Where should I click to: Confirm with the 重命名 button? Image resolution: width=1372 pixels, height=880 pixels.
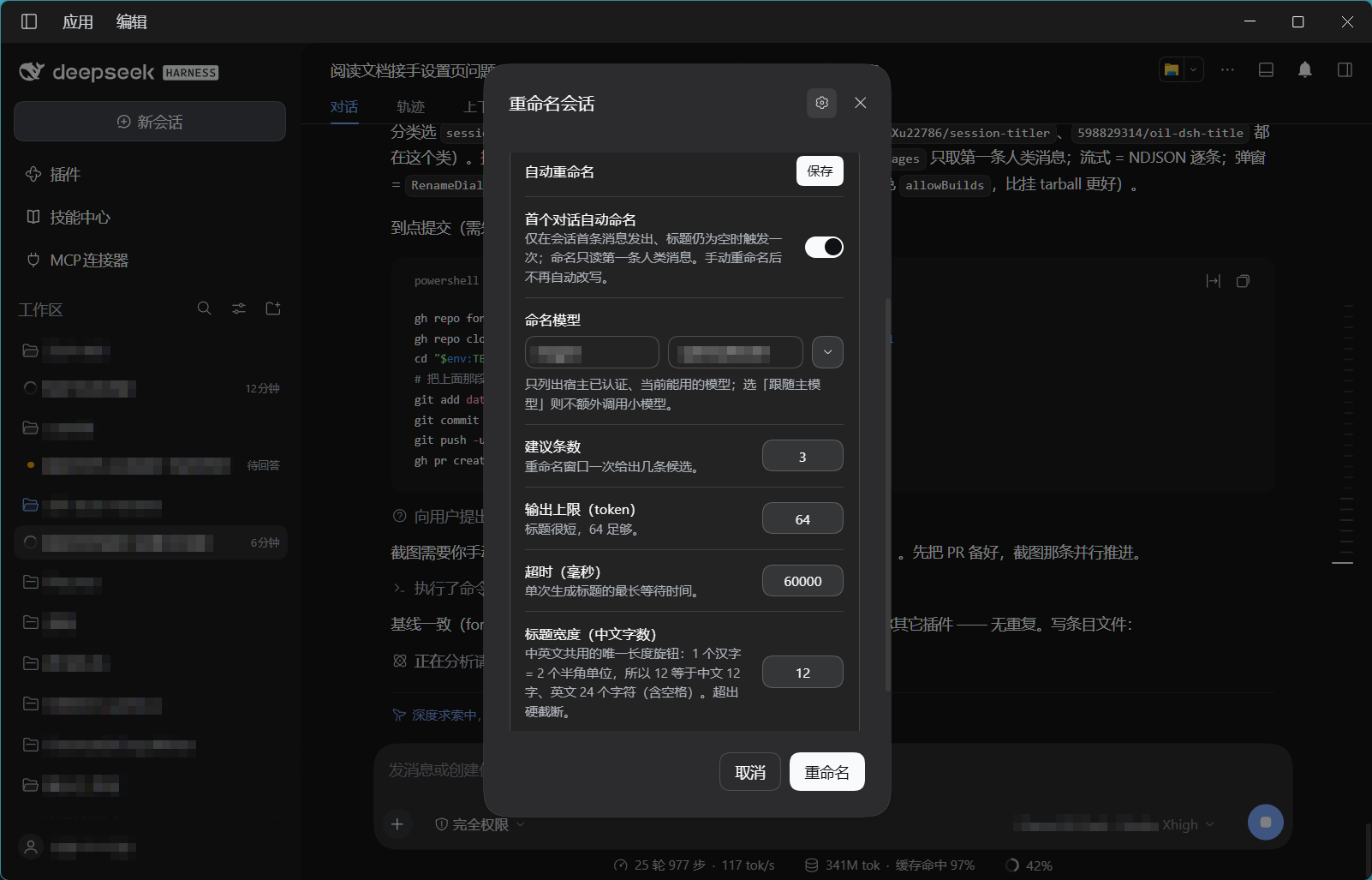coord(826,772)
